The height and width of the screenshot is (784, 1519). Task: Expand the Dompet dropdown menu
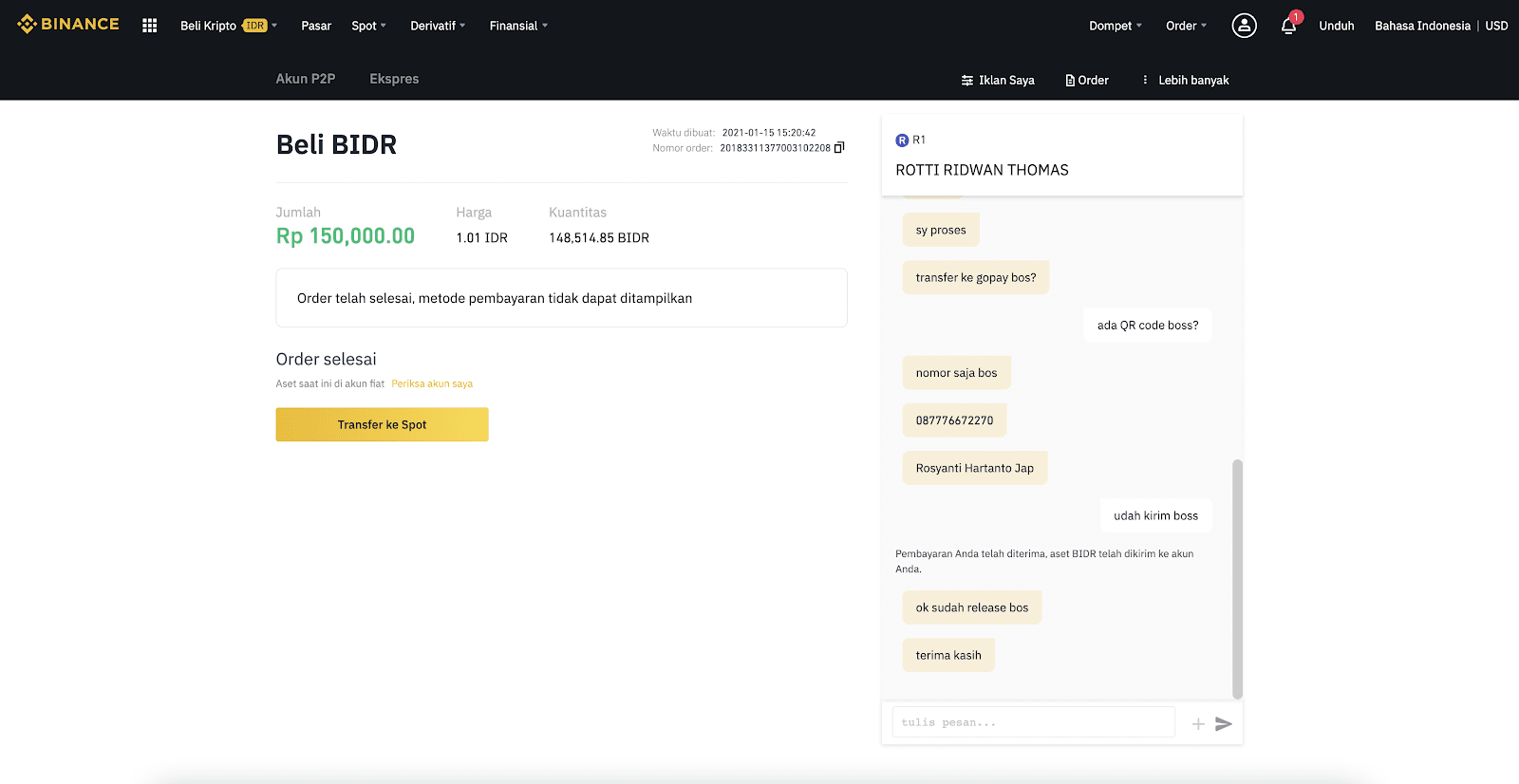[x=1116, y=26]
